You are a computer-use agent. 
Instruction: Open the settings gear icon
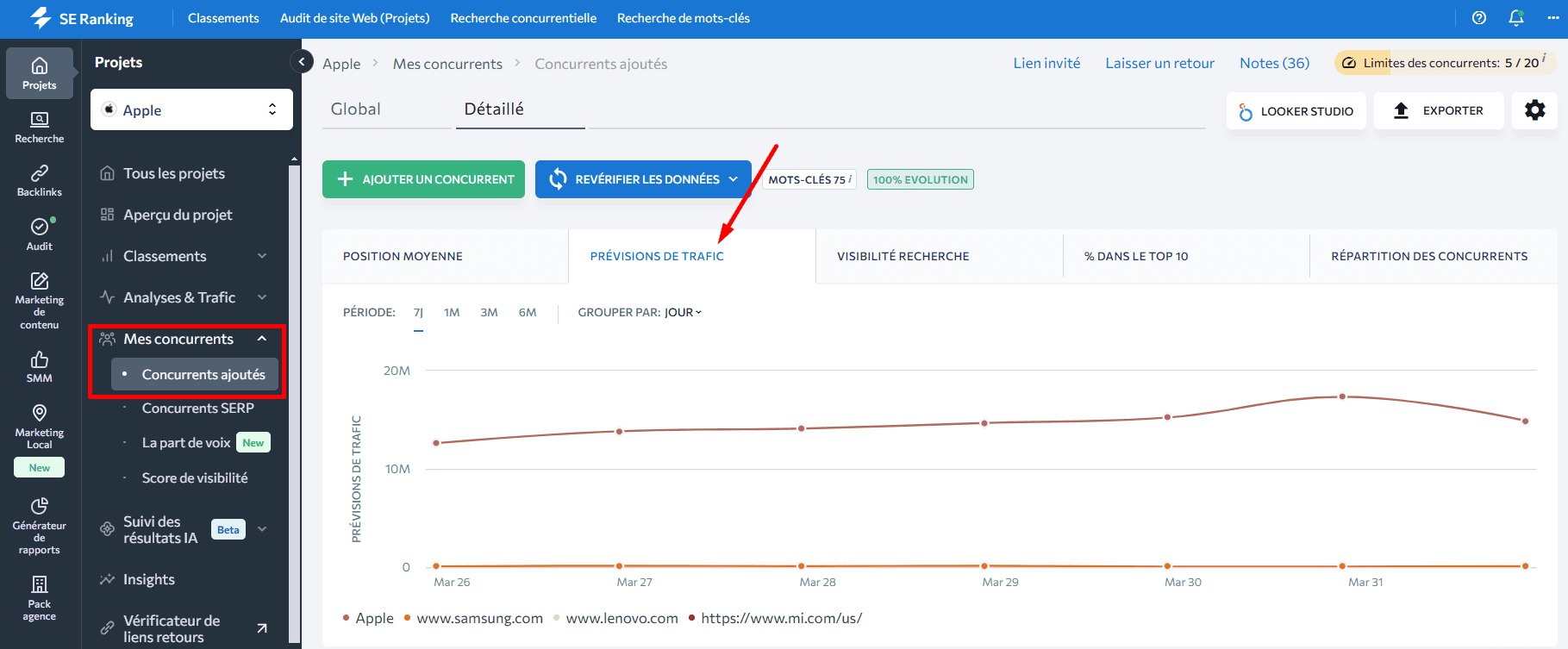(1534, 110)
